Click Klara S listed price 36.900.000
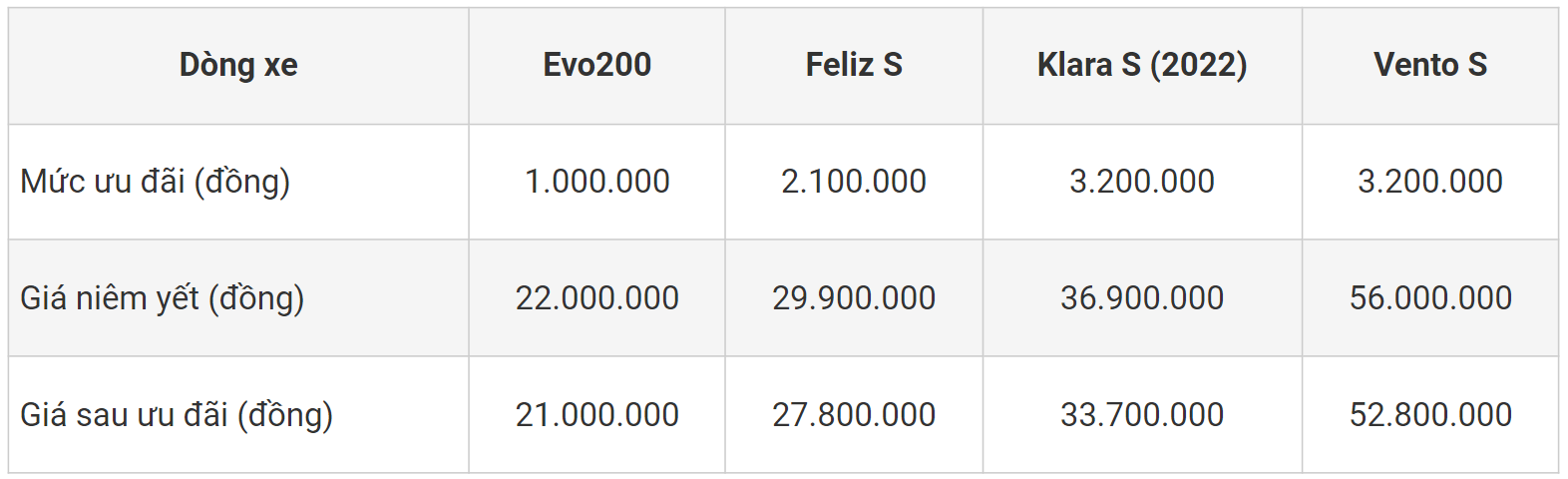The image size is (1568, 479). (1142, 298)
